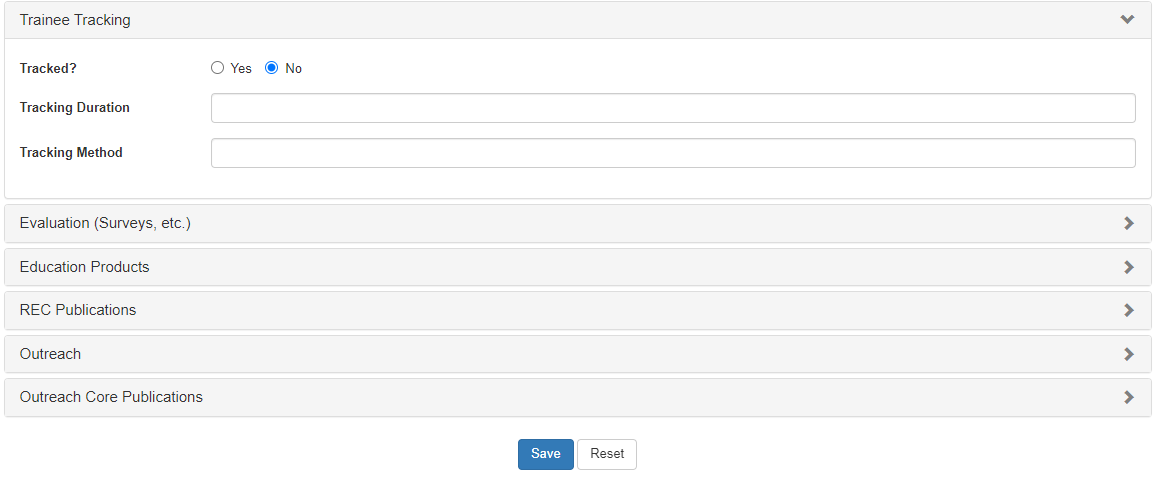Click into the Tracking Method input

[673, 153]
